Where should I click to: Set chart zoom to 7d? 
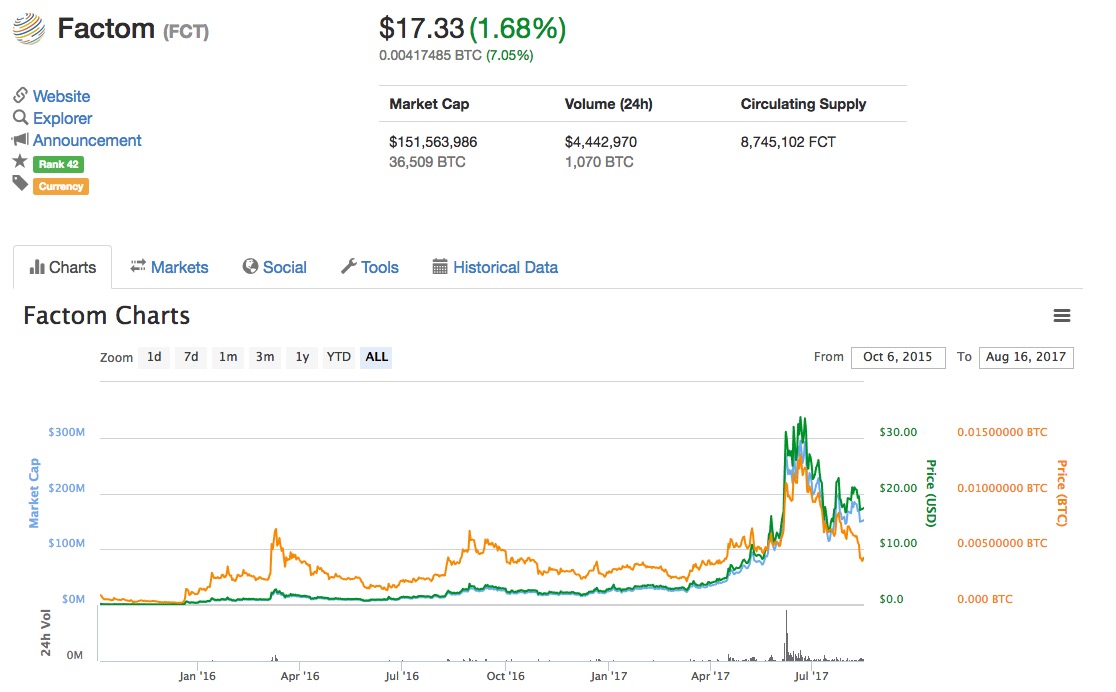point(191,357)
